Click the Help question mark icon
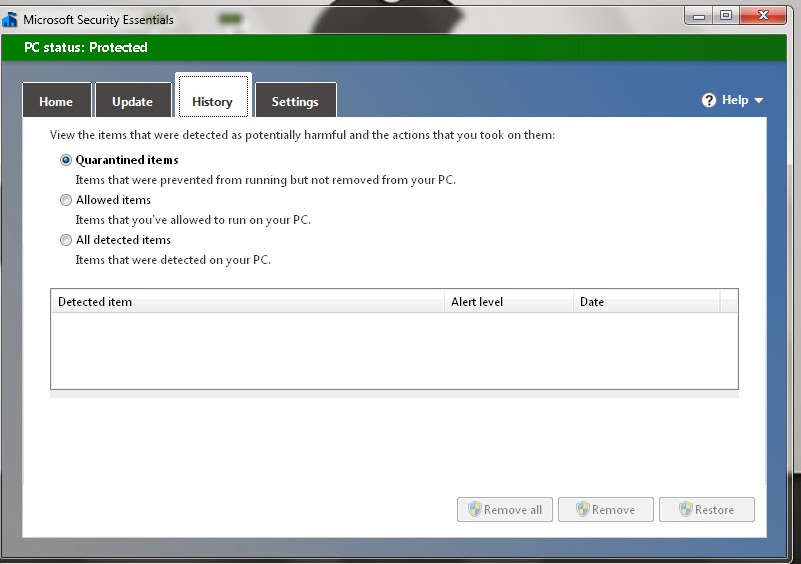Screen dimensions: 801x564 [x=709, y=100]
